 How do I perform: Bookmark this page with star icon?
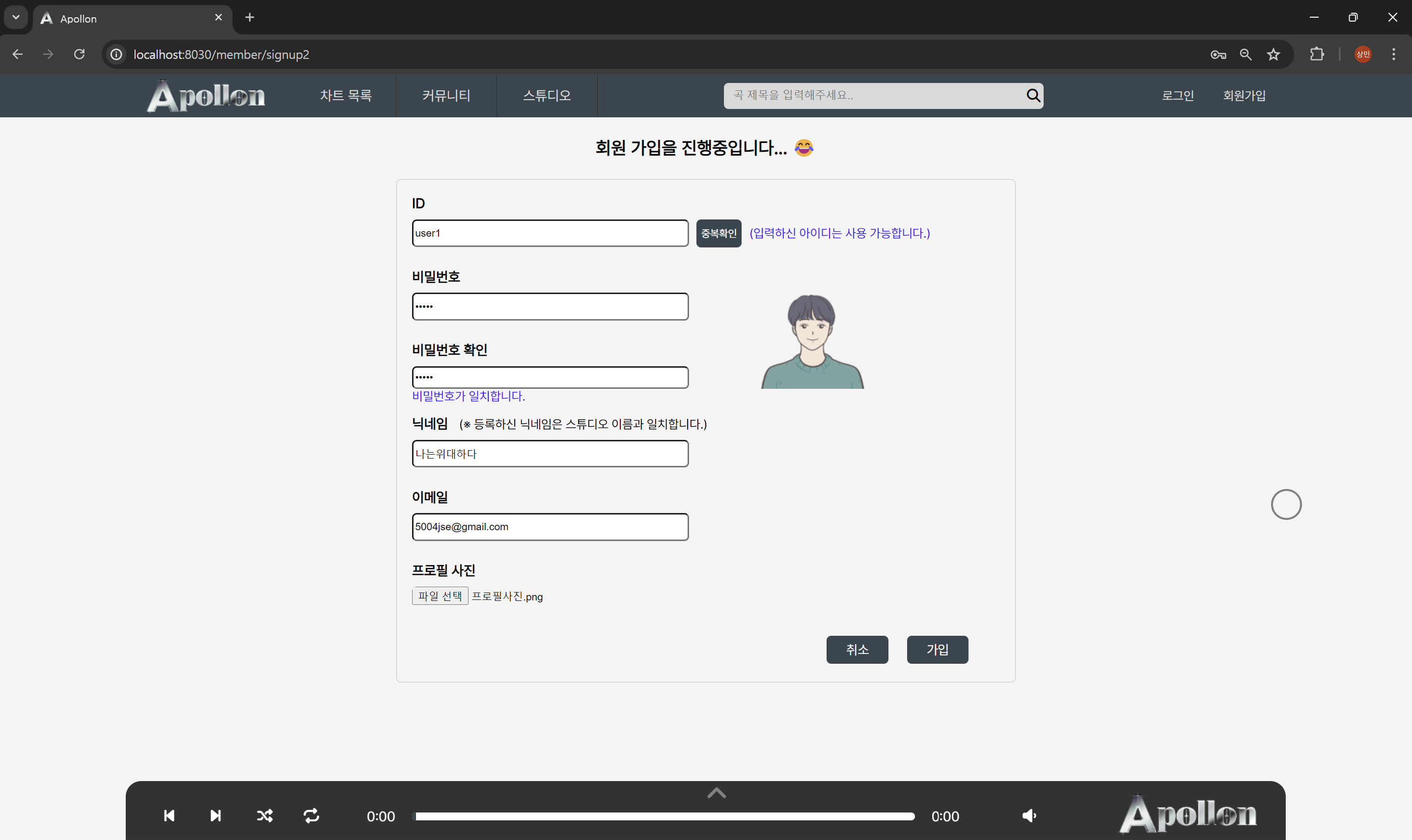pos(1274,54)
